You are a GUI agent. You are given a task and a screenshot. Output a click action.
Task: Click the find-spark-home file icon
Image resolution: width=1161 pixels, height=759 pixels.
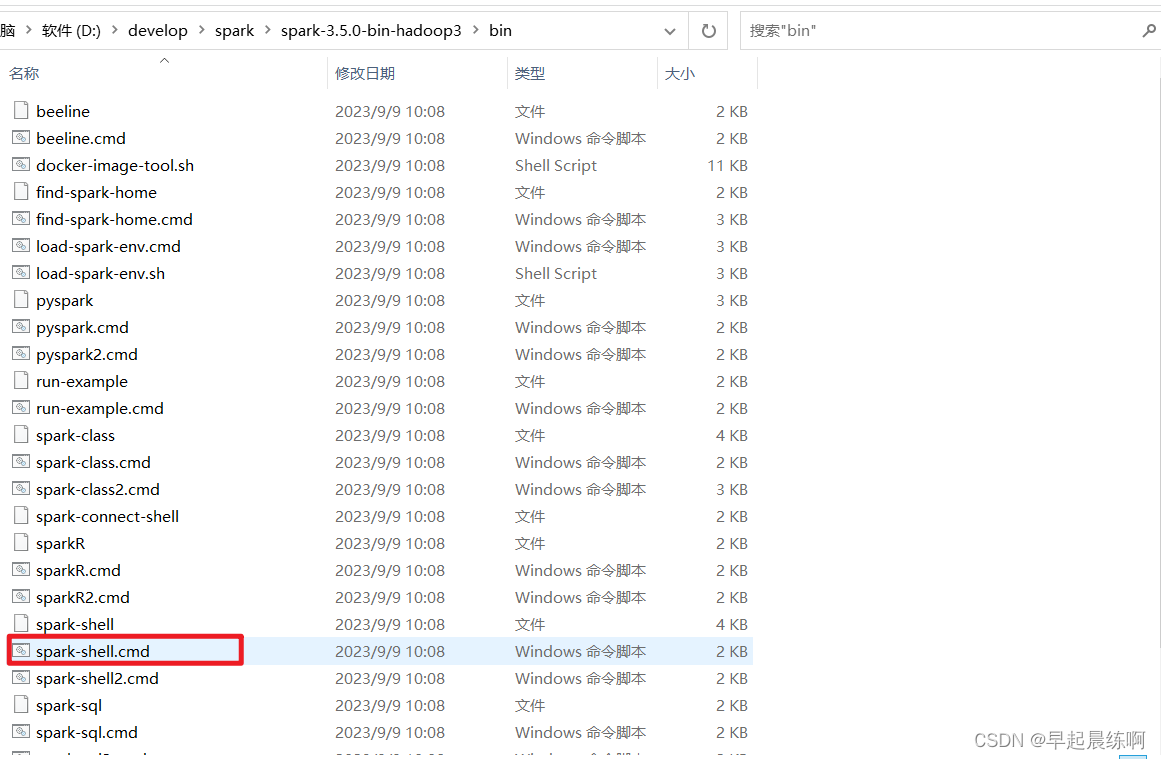point(21,192)
